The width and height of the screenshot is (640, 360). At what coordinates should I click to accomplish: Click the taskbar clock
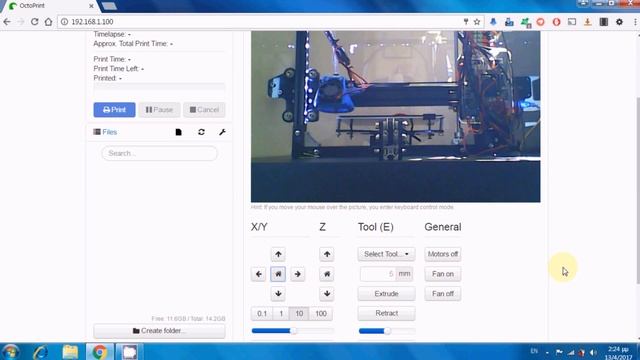tap(618, 353)
